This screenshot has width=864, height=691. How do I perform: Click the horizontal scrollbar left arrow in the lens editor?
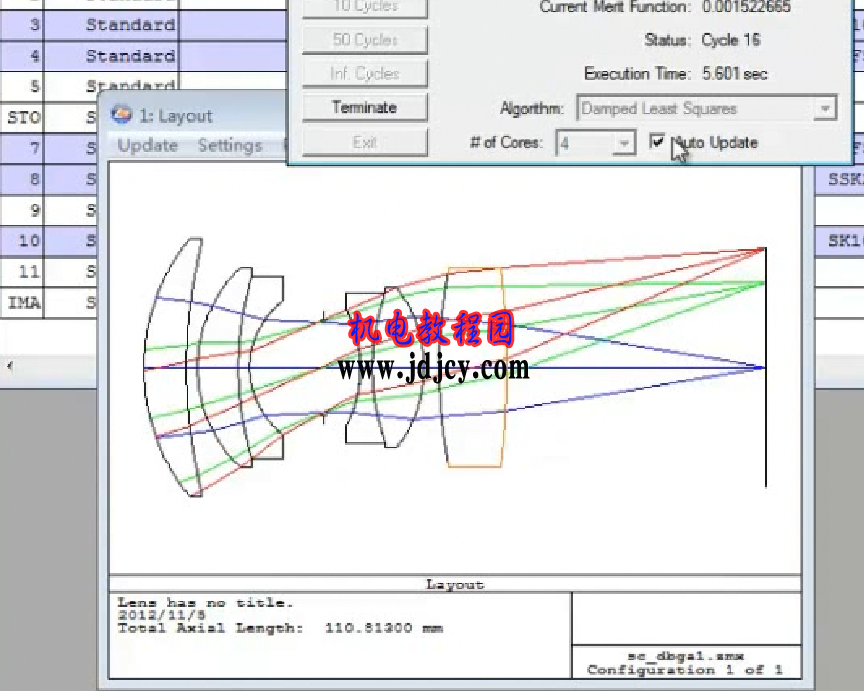click(9, 366)
